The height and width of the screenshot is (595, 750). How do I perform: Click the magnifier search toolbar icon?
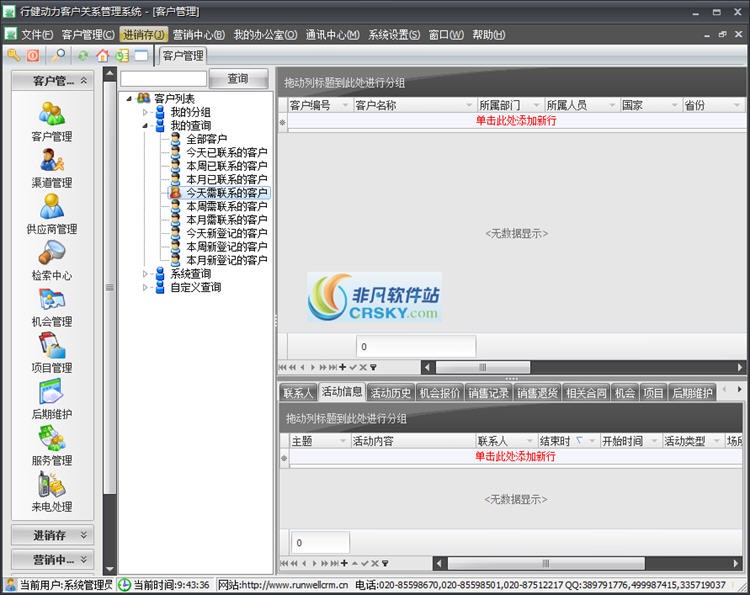tap(58, 55)
